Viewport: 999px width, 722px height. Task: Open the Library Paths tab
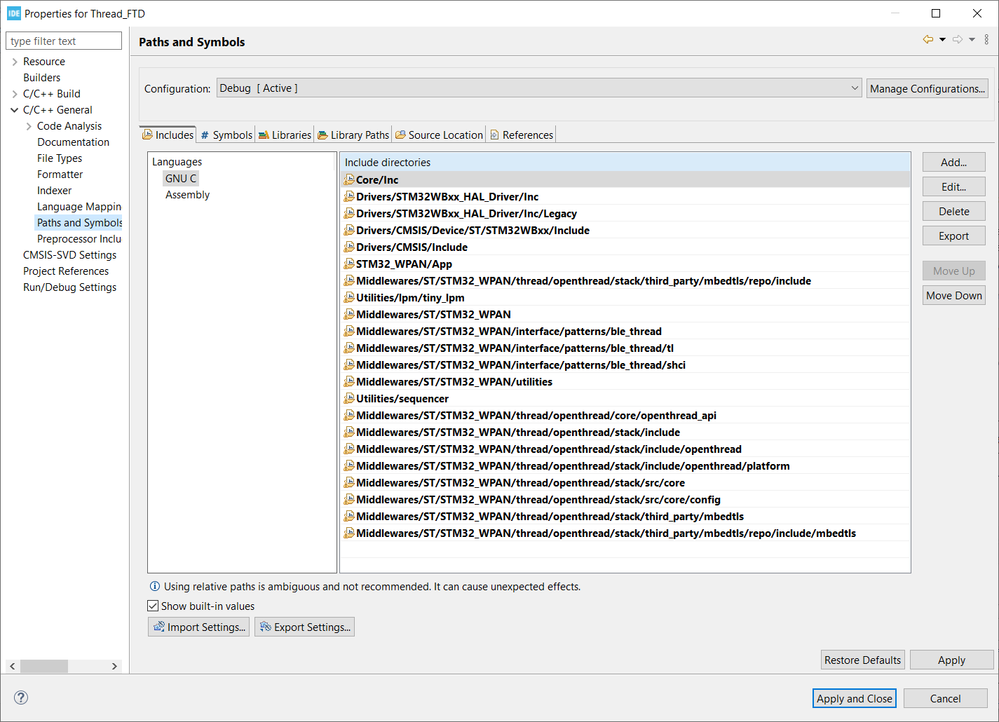(x=353, y=135)
